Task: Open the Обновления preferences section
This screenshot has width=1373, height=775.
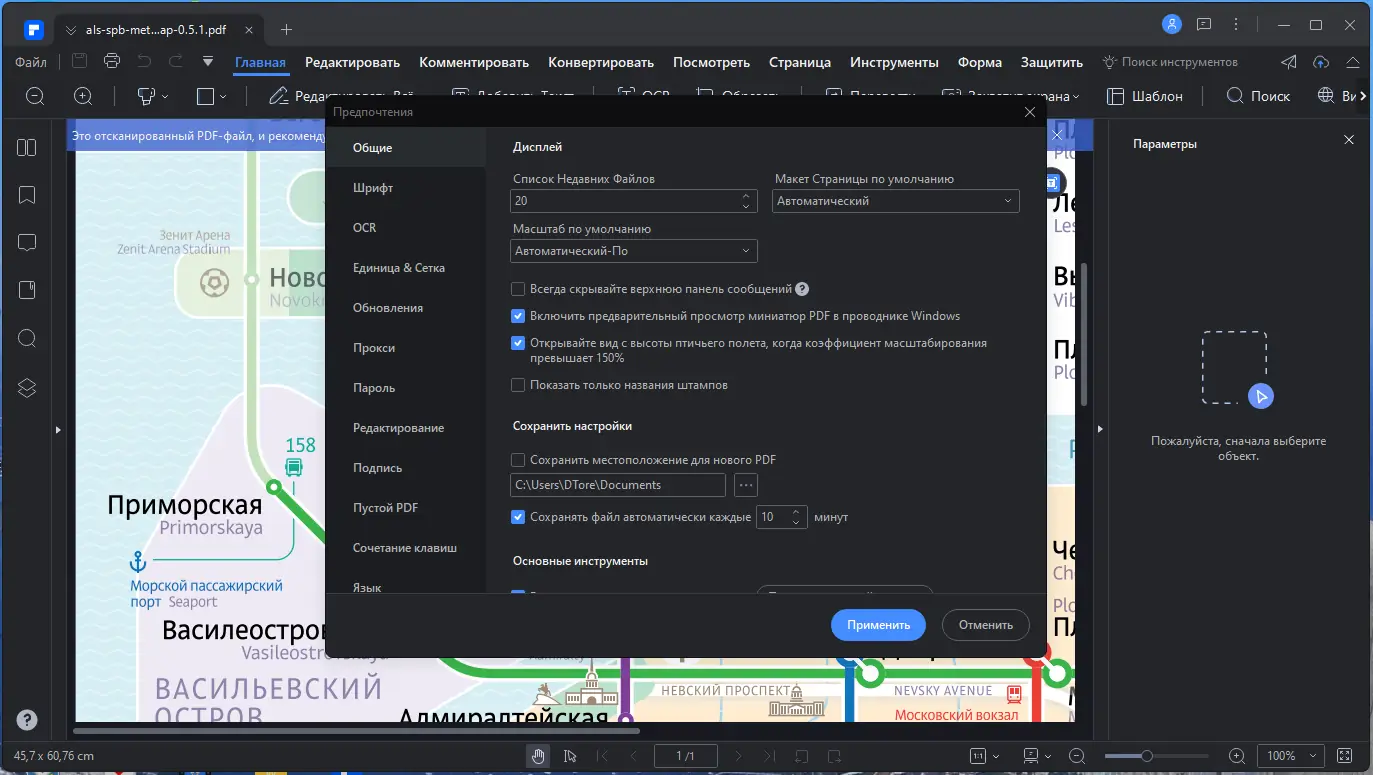Action: point(406,308)
